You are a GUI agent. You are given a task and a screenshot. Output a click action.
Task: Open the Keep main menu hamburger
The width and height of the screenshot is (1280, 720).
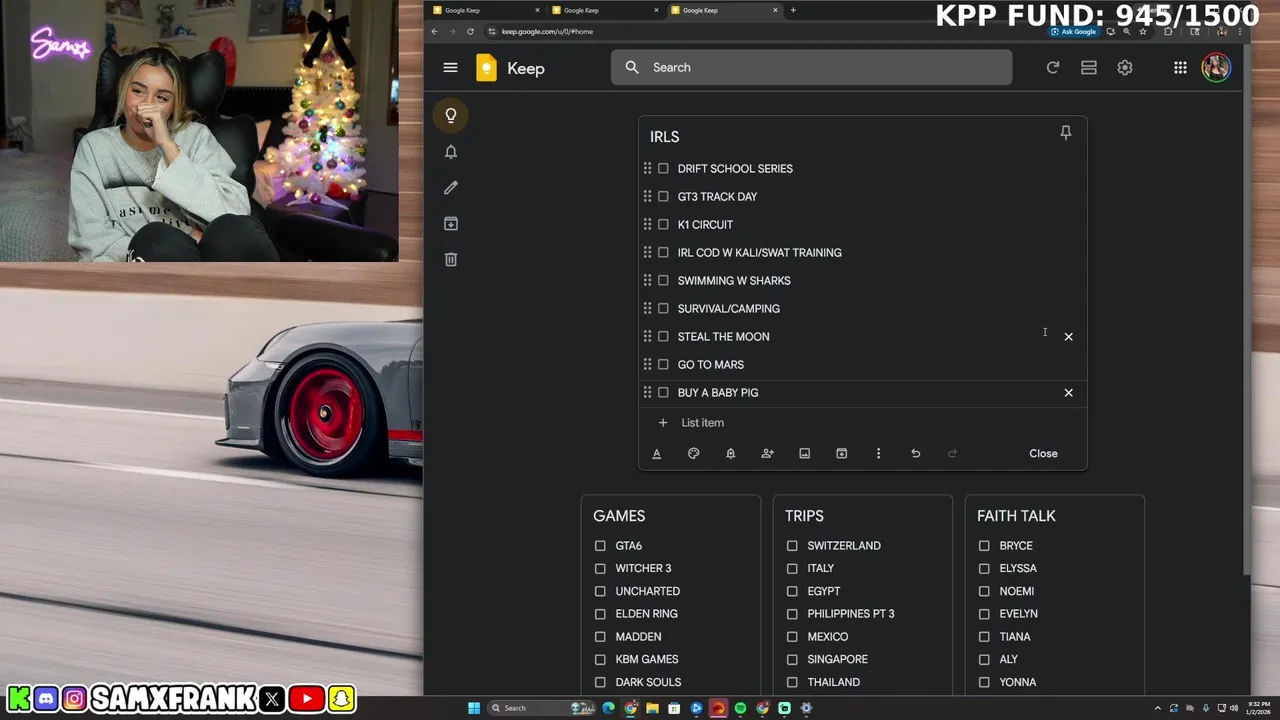click(x=450, y=67)
